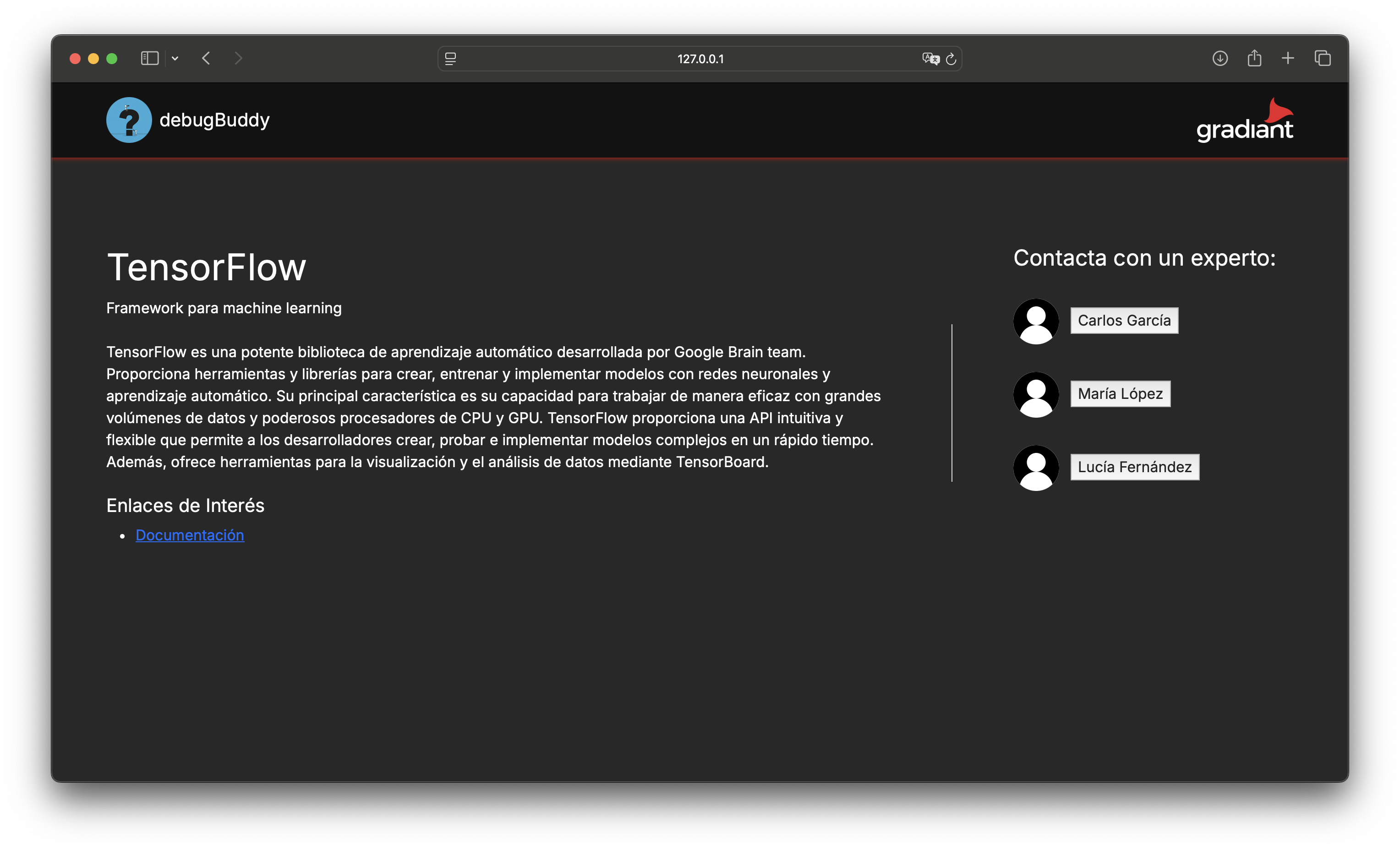Go back with the left arrow
The width and height of the screenshot is (1400, 850).
[x=206, y=59]
